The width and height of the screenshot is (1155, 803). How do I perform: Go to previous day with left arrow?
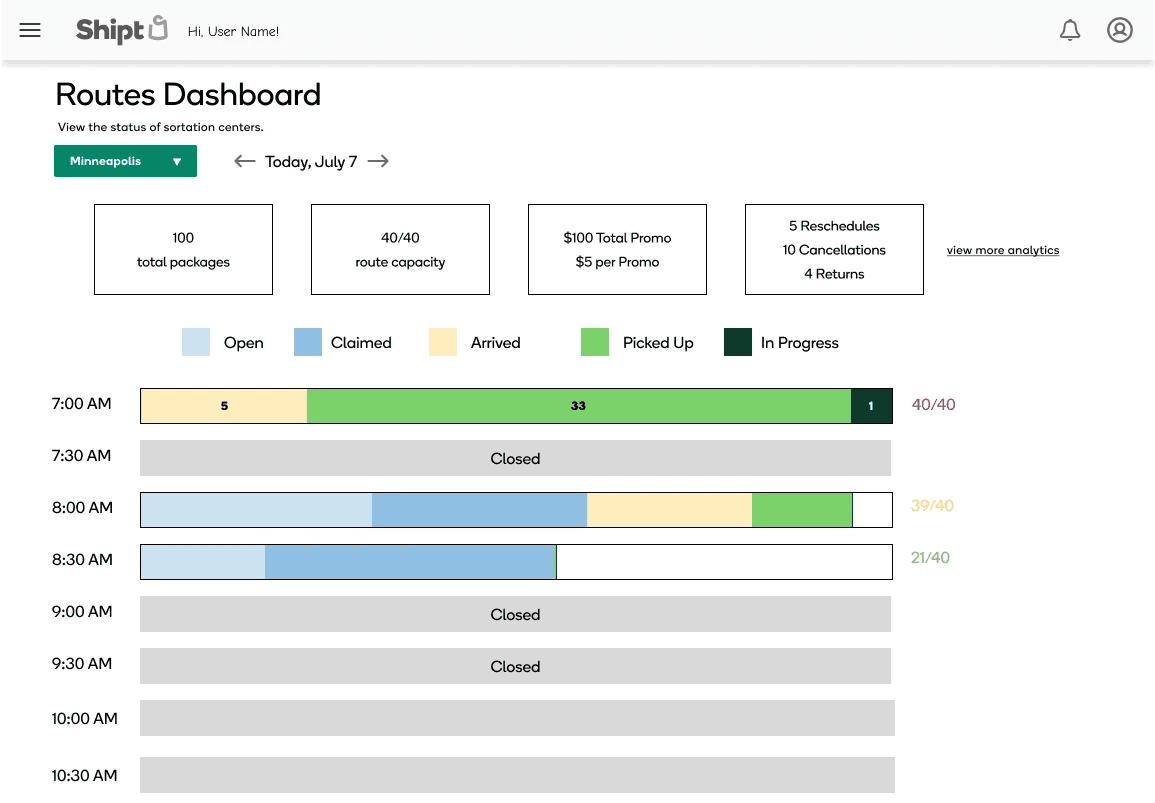tap(245, 161)
